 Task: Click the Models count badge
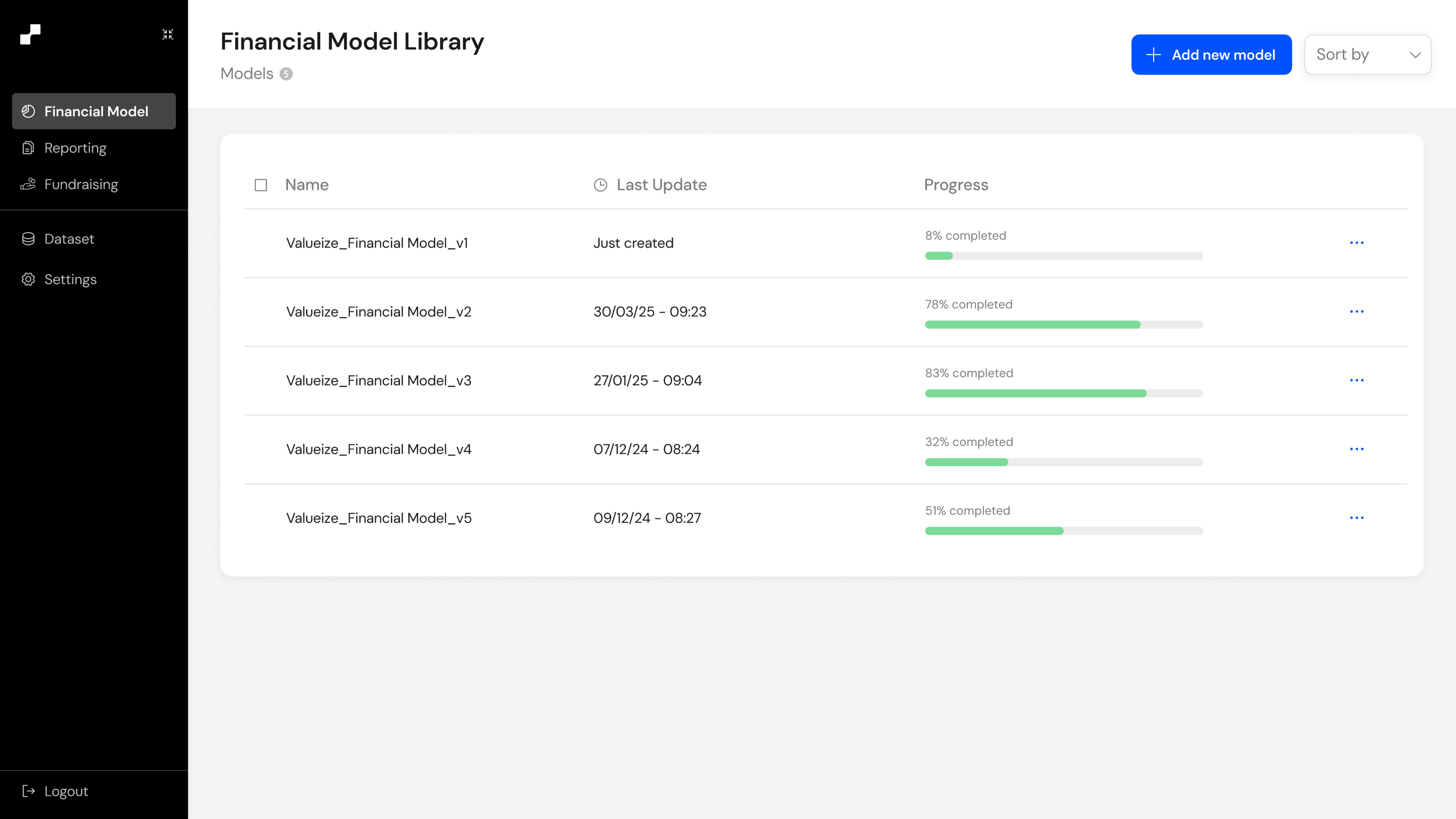click(286, 73)
